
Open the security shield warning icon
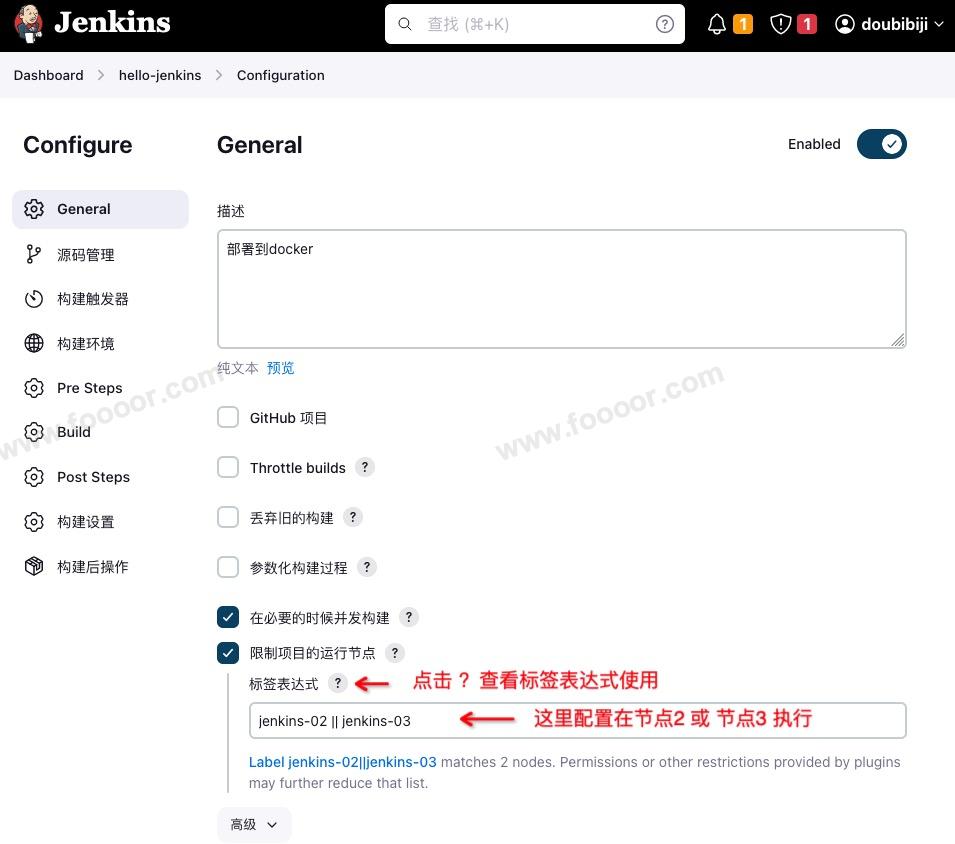point(781,25)
